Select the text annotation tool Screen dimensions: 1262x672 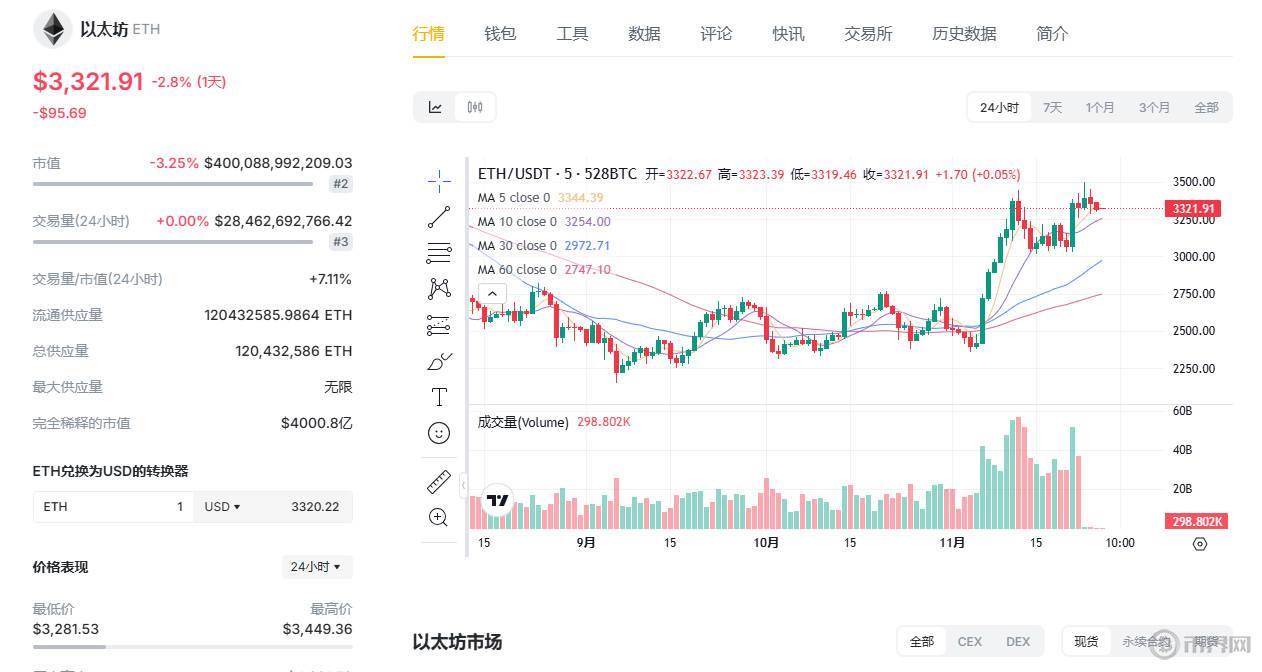[439, 397]
